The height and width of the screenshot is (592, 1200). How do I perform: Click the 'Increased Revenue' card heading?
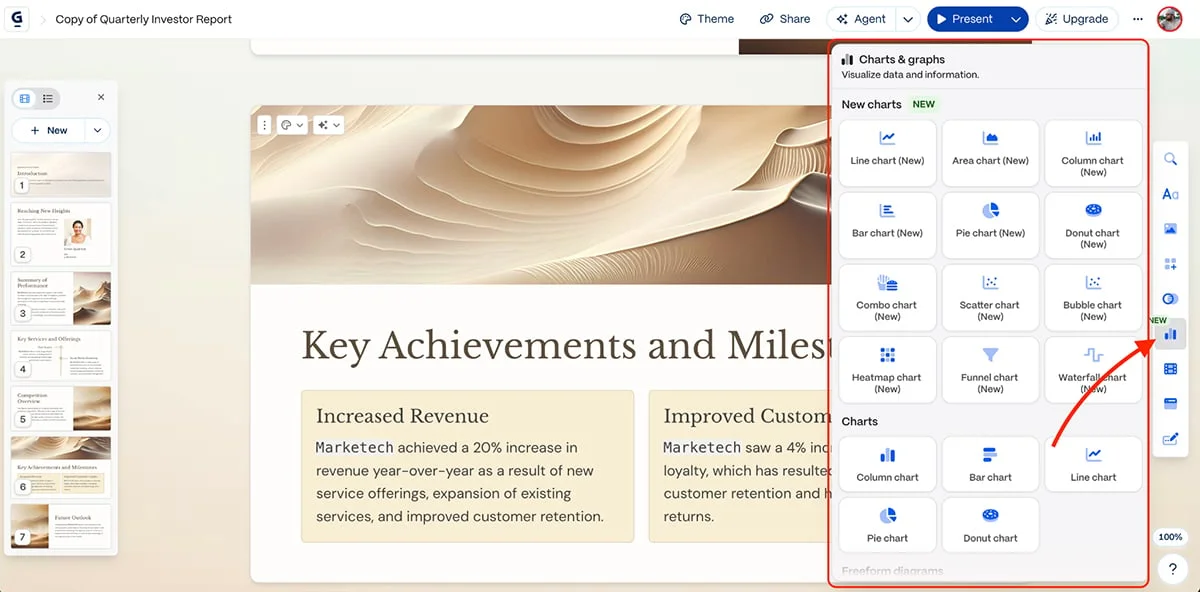click(x=402, y=416)
